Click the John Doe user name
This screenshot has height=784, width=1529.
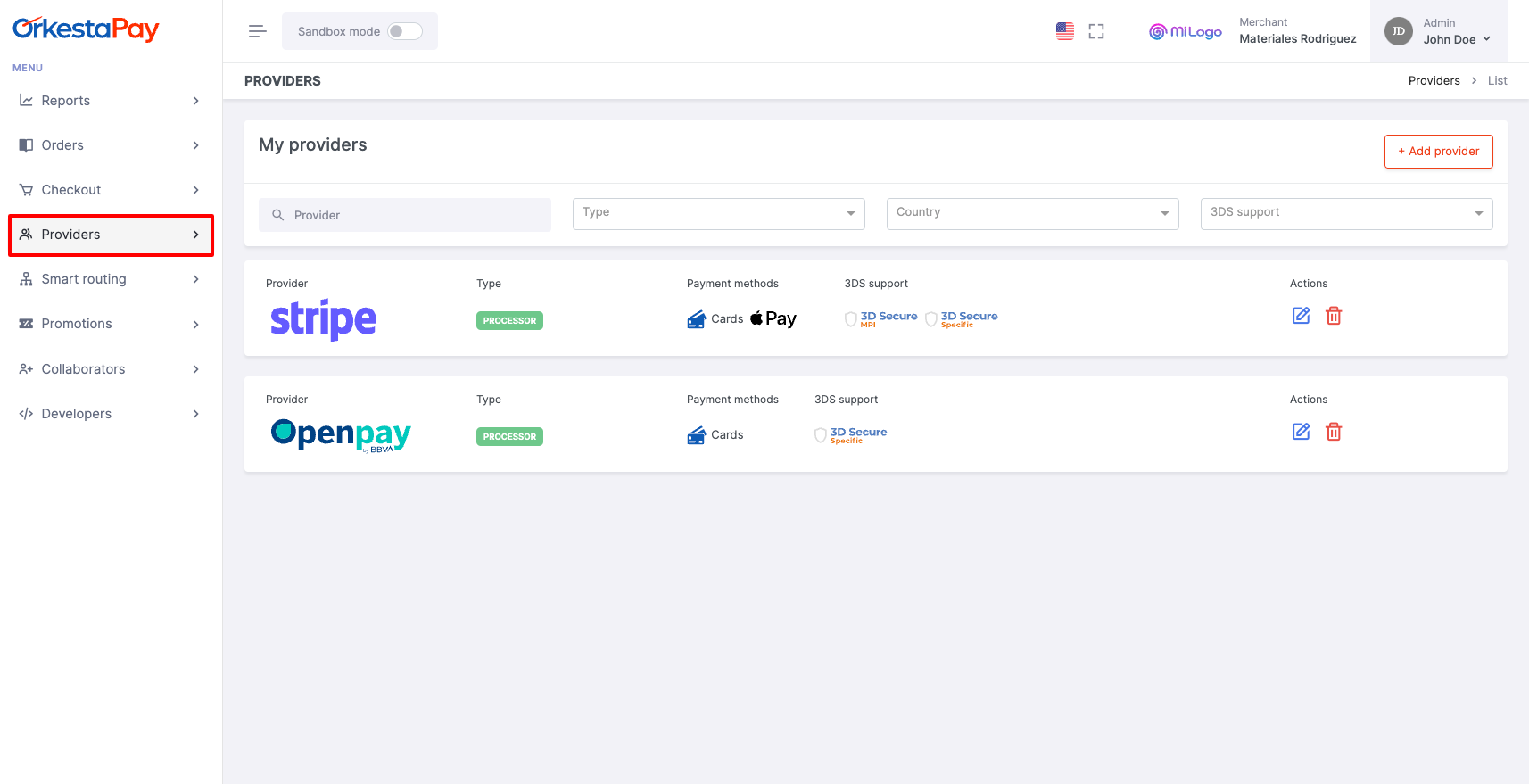(1450, 39)
